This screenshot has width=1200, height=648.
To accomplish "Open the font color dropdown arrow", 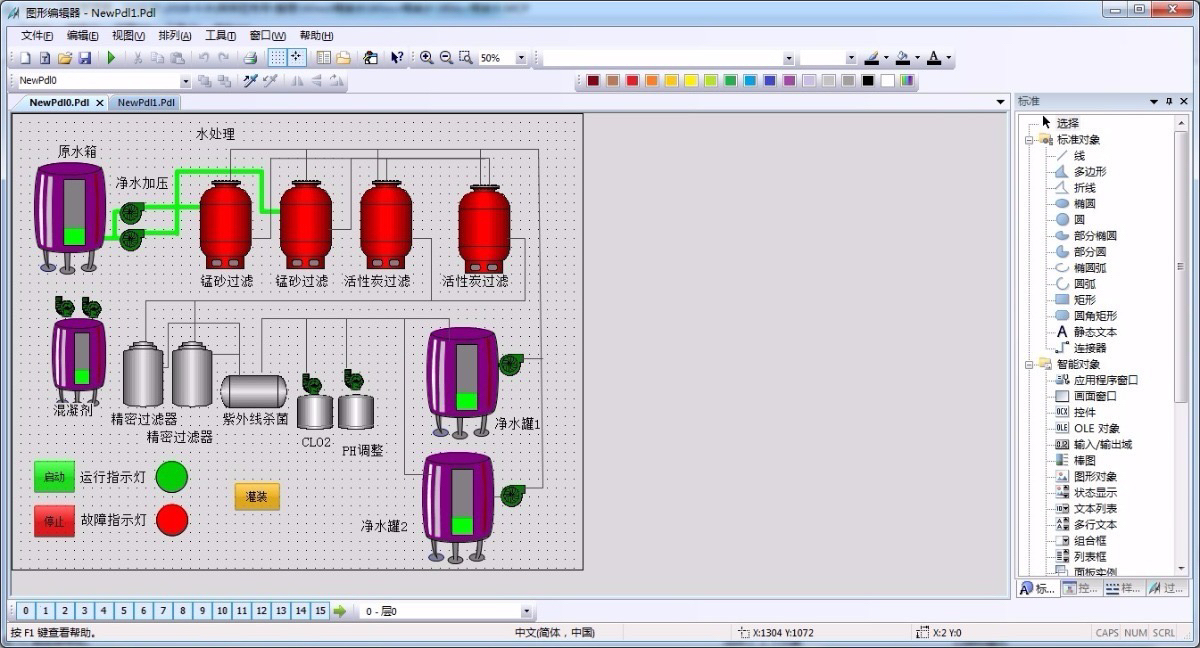I will (948, 58).
